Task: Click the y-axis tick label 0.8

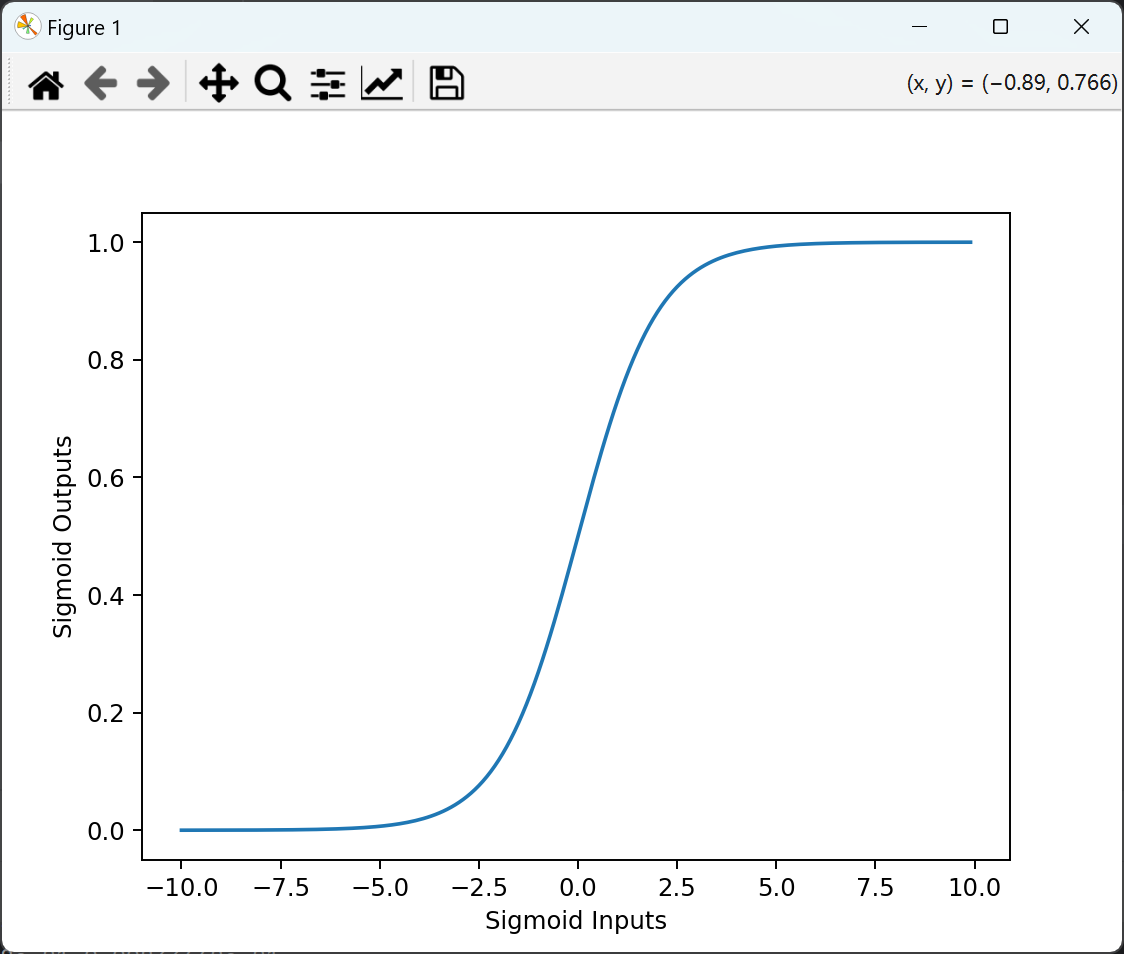Action: (x=106, y=361)
